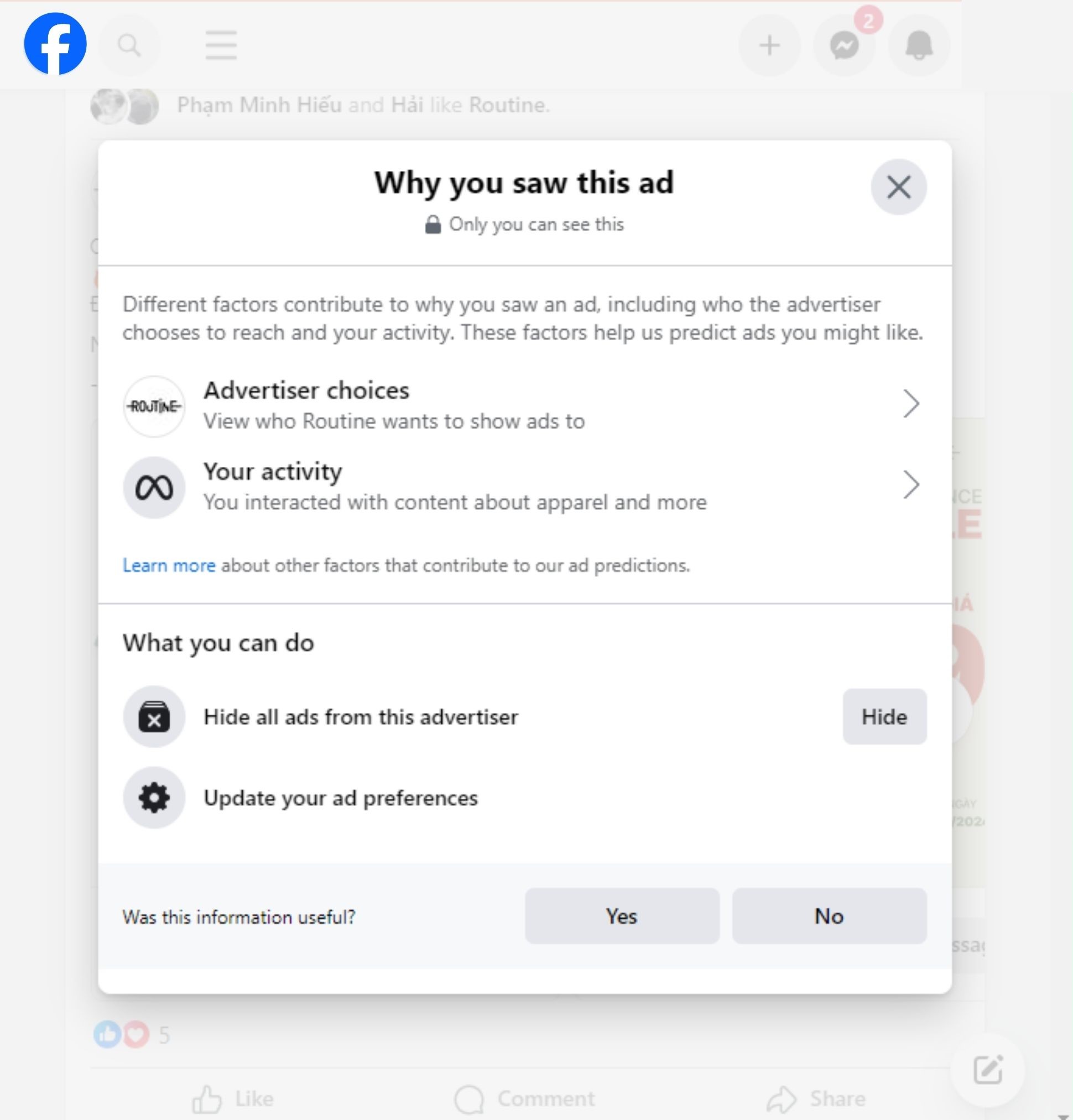Answer Yes to information useful
Viewport: 1073px width, 1120px height.
pyautogui.click(x=622, y=916)
